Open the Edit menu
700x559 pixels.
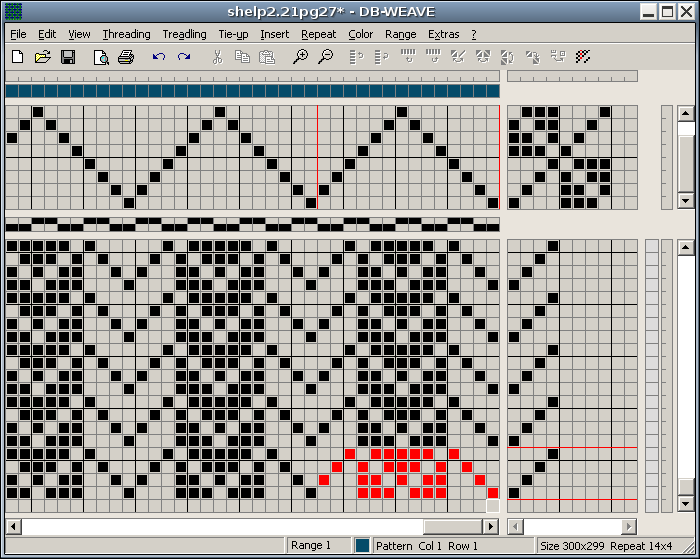pos(47,34)
